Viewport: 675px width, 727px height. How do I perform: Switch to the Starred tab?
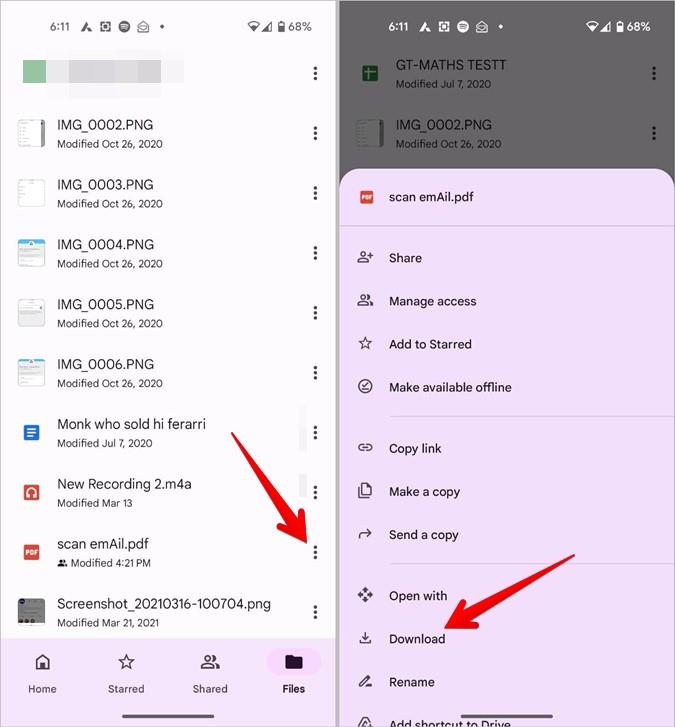pos(126,673)
